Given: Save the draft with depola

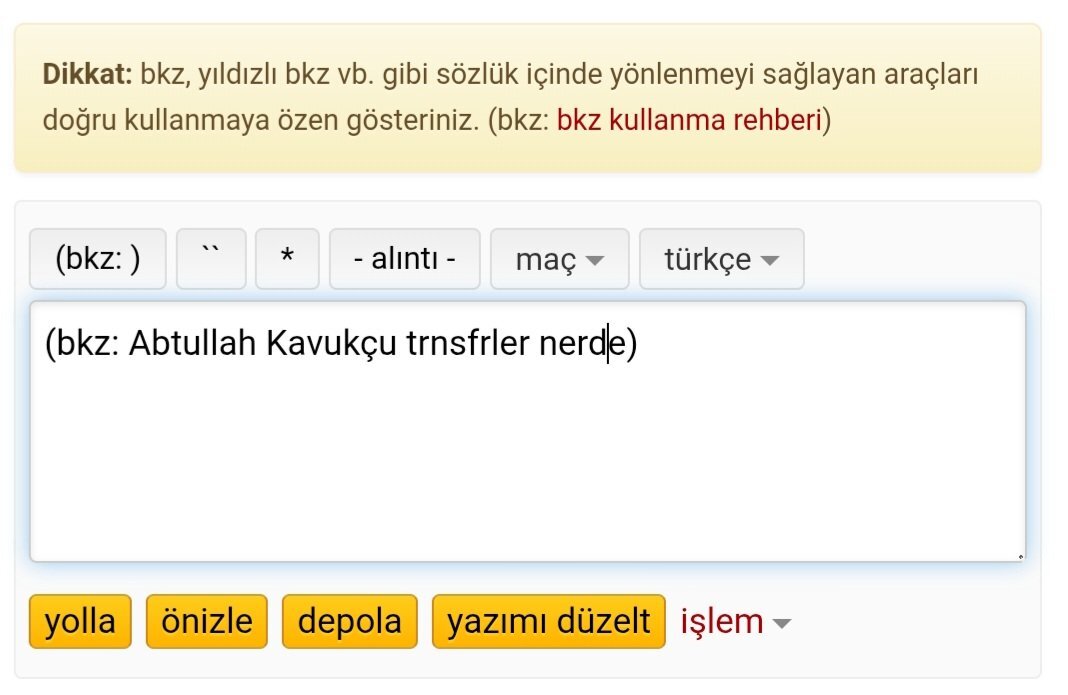Looking at the screenshot, I should [x=349, y=622].
